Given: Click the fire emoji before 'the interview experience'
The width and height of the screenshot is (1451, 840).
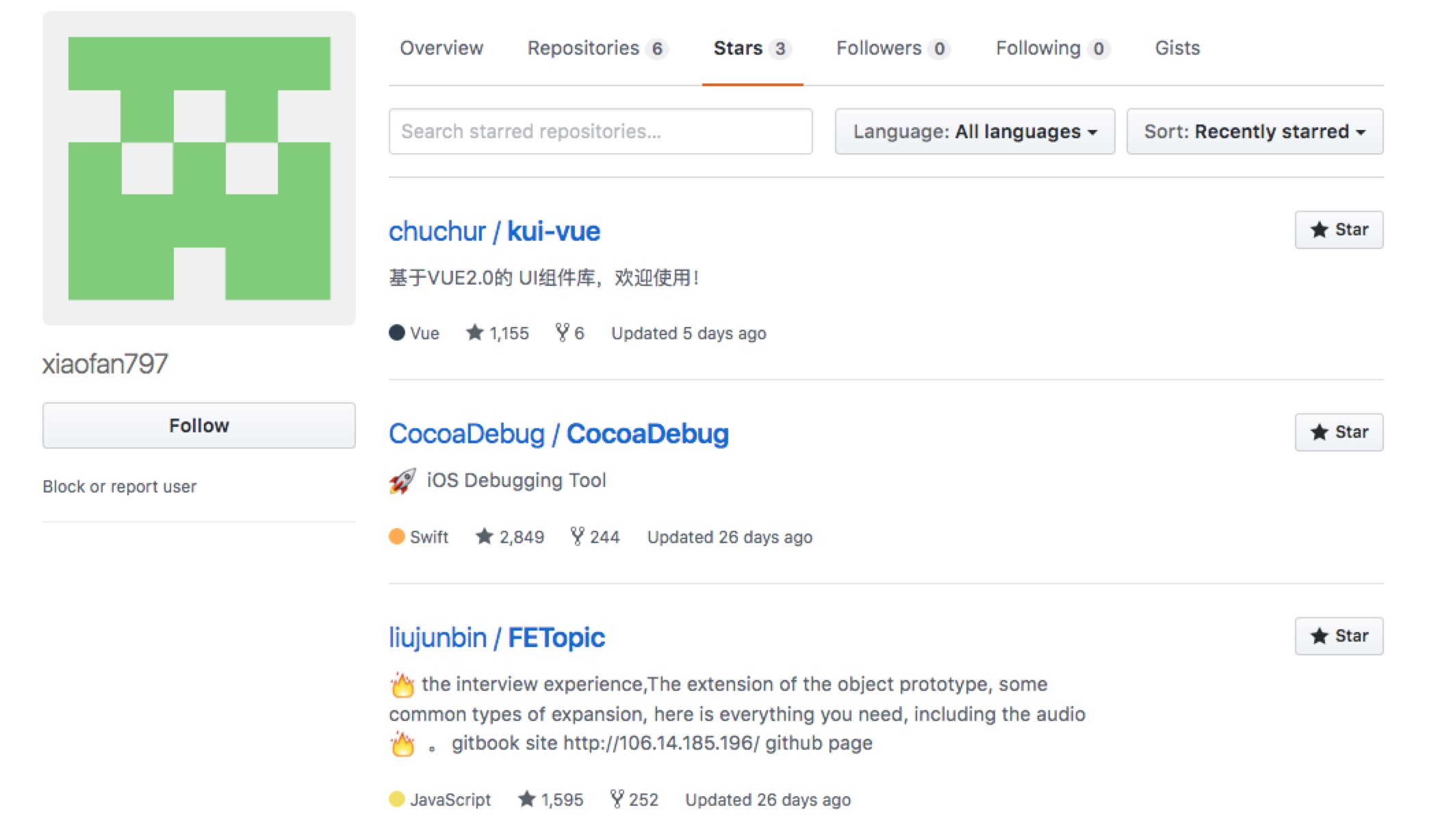Looking at the screenshot, I should click(402, 684).
